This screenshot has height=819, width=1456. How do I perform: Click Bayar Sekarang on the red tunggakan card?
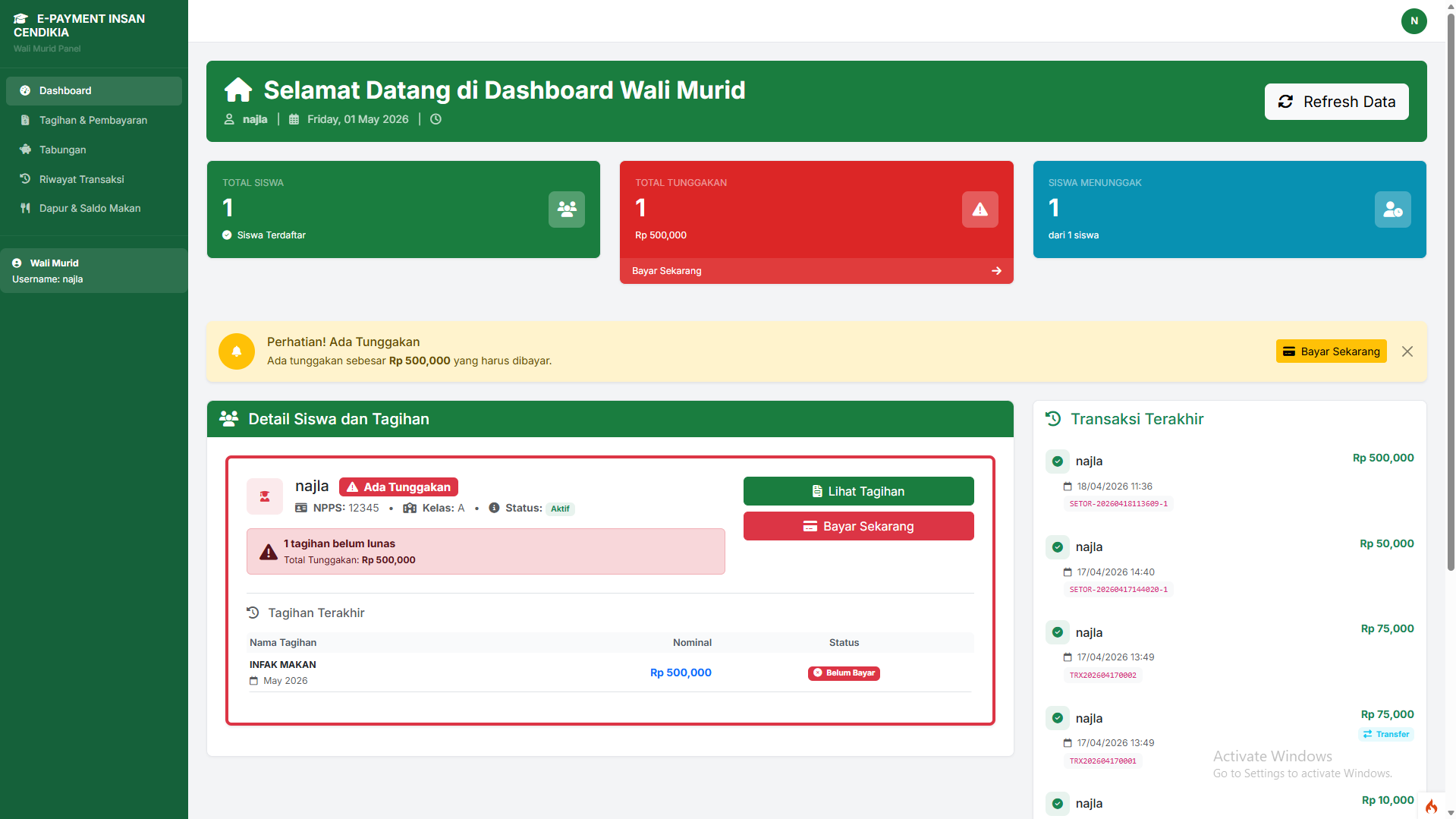[816, 271]
